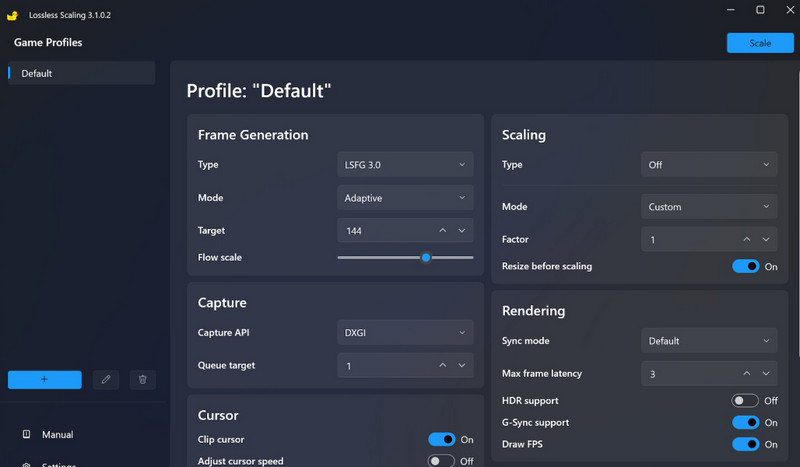This screenshot has height=467, width=800.
Task: Click the pencil edit profile icon
Action: 106,380
